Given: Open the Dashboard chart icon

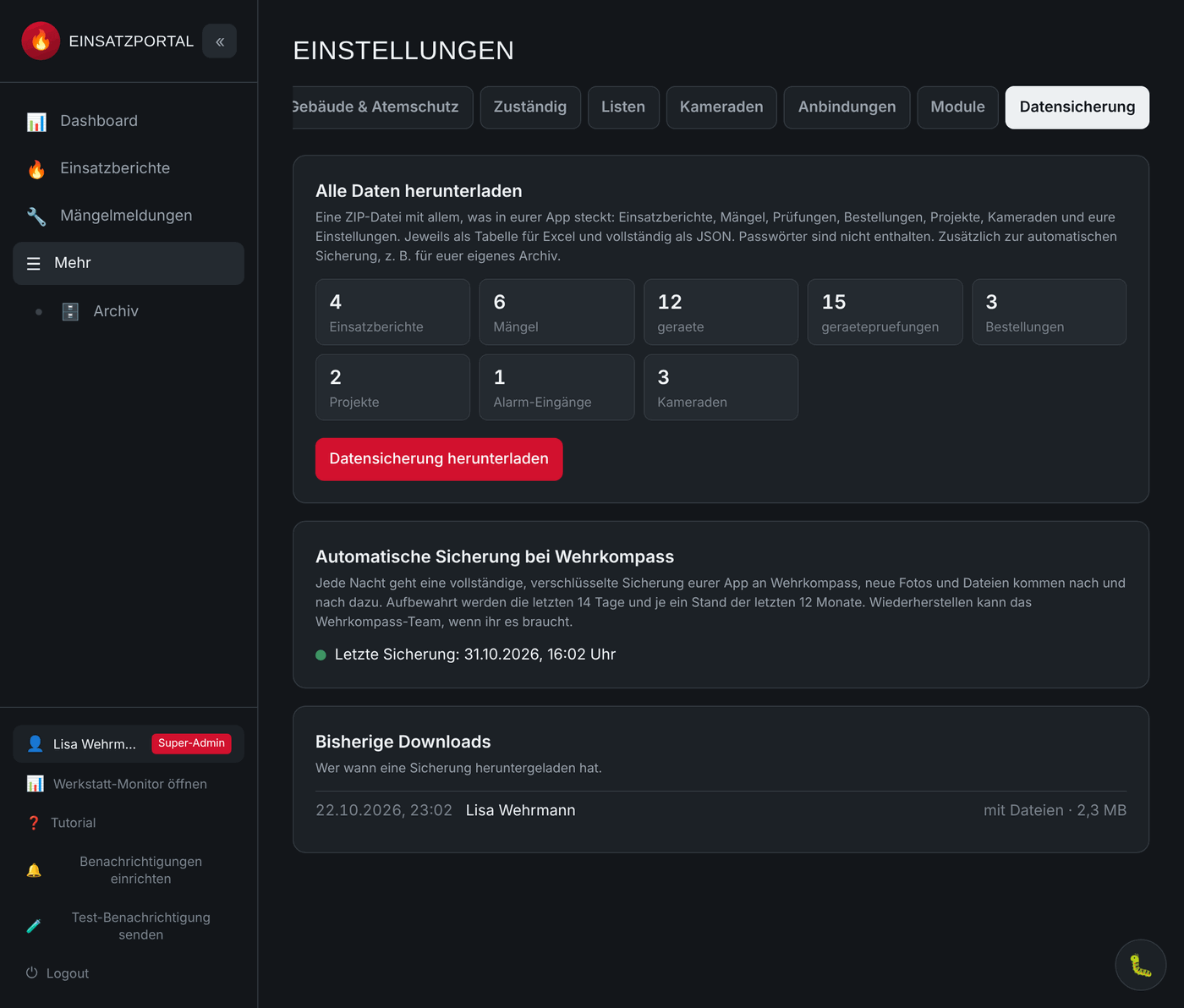Looking at the screenshot, I should [36, 122].
